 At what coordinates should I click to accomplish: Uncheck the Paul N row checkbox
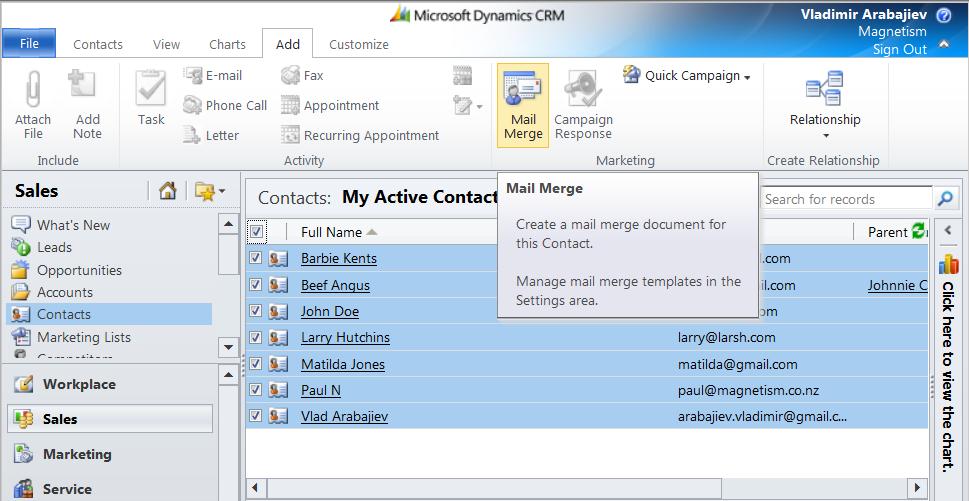click(x=255, y=390)
